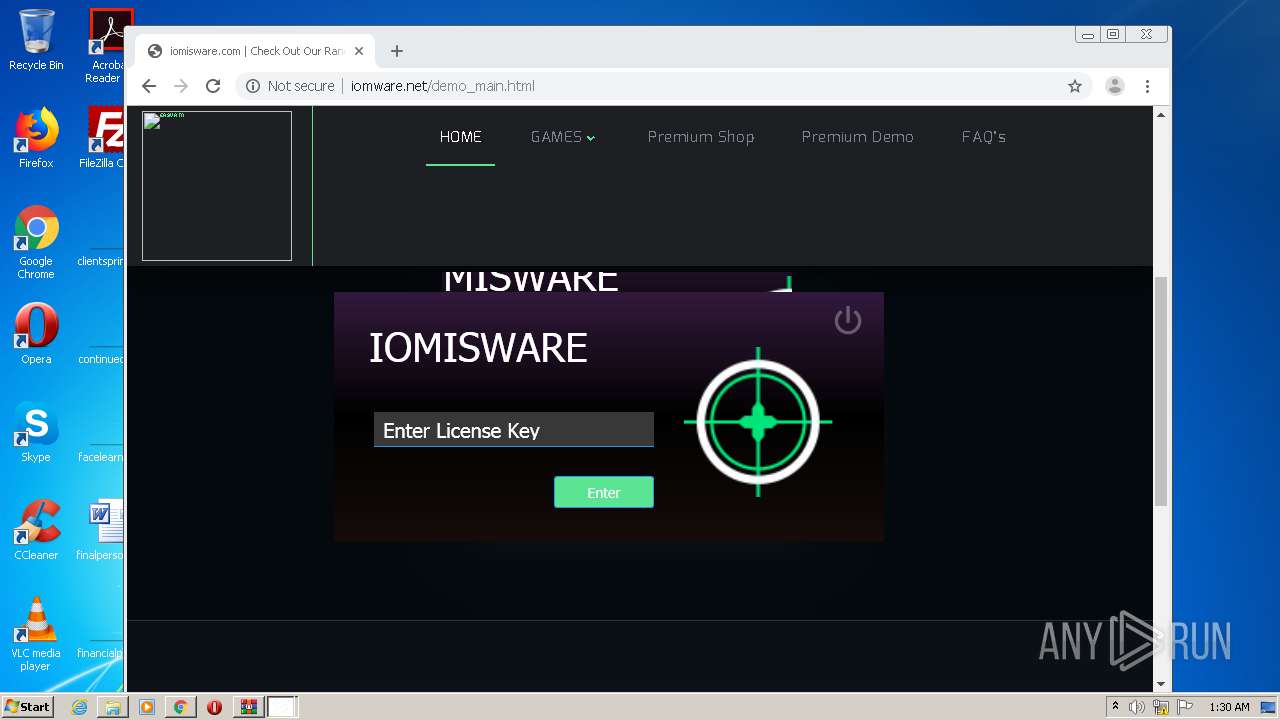Click the power icon in the IOMISWARE dialog

click(x=848, y=320)
